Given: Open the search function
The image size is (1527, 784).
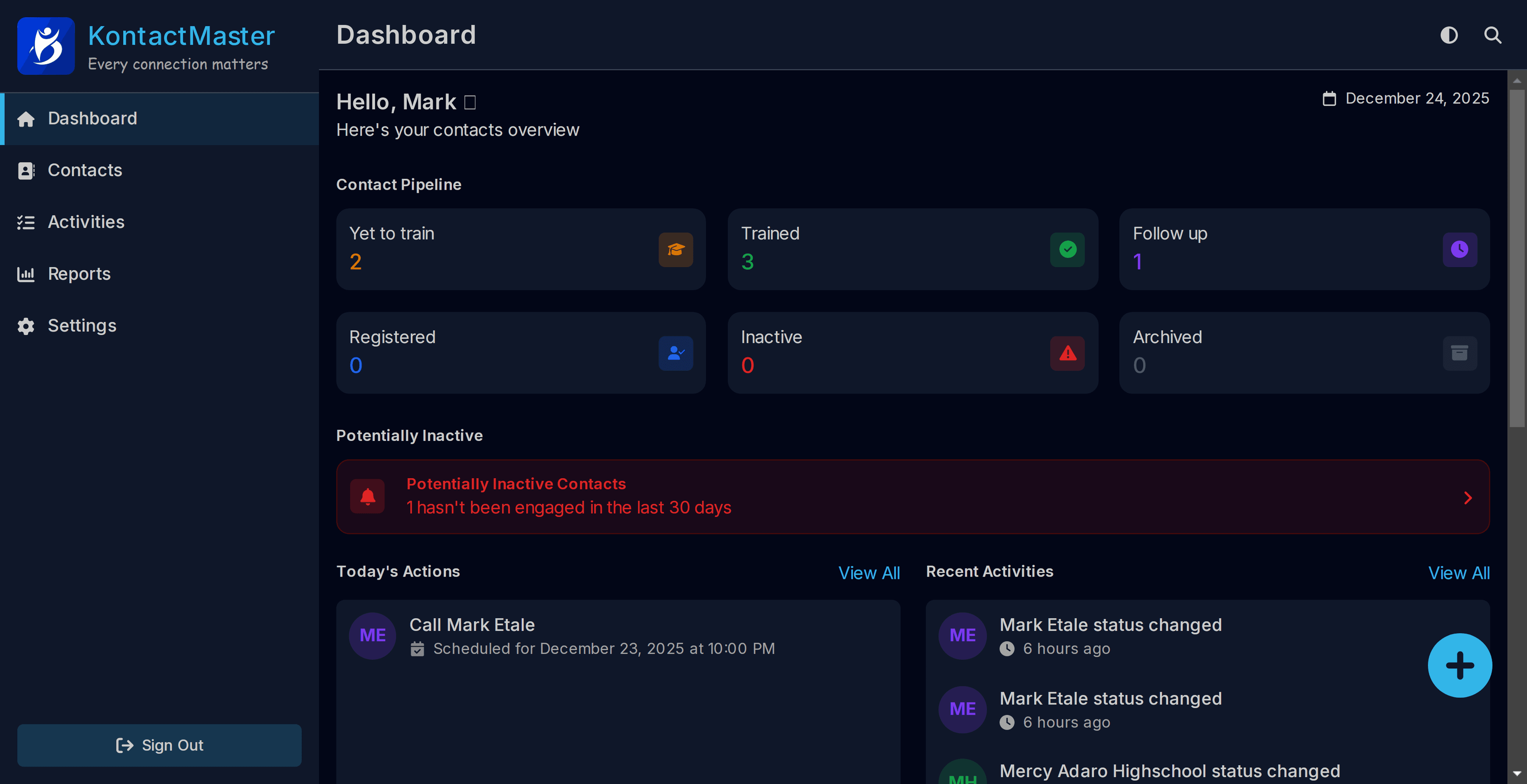Looking at the screenshot, I should [x=1493, y=35].
